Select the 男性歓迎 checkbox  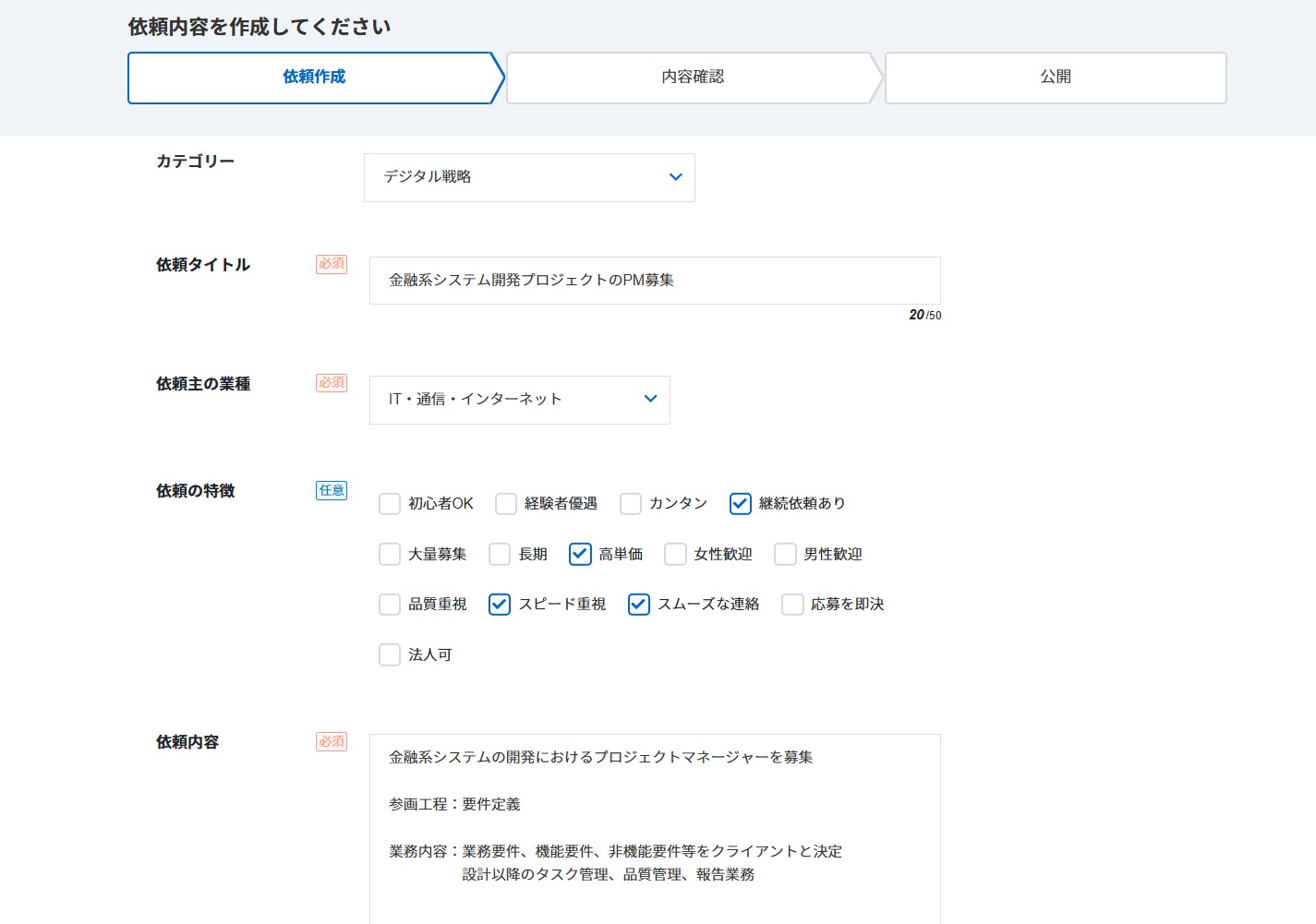tap(785, 555)
